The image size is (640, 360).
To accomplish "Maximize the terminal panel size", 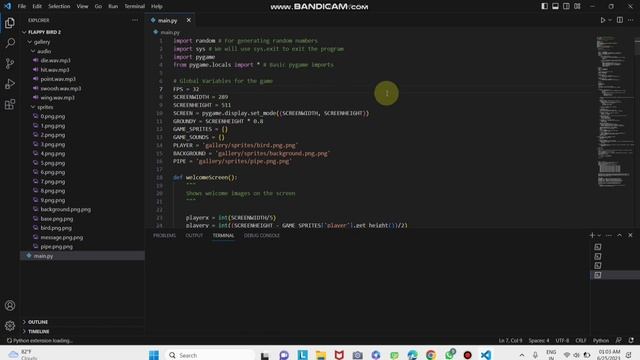I will pyautogui.click(x=620, y=236).
